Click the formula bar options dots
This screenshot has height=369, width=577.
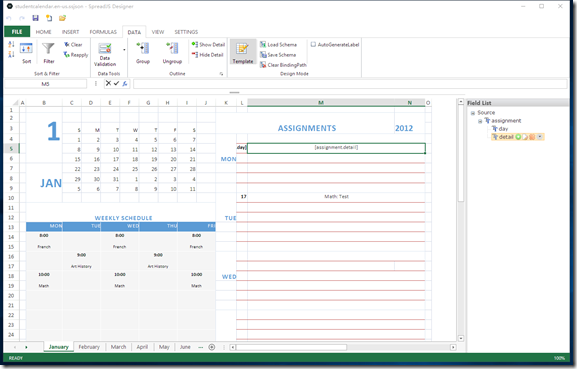tap(96, 84)
